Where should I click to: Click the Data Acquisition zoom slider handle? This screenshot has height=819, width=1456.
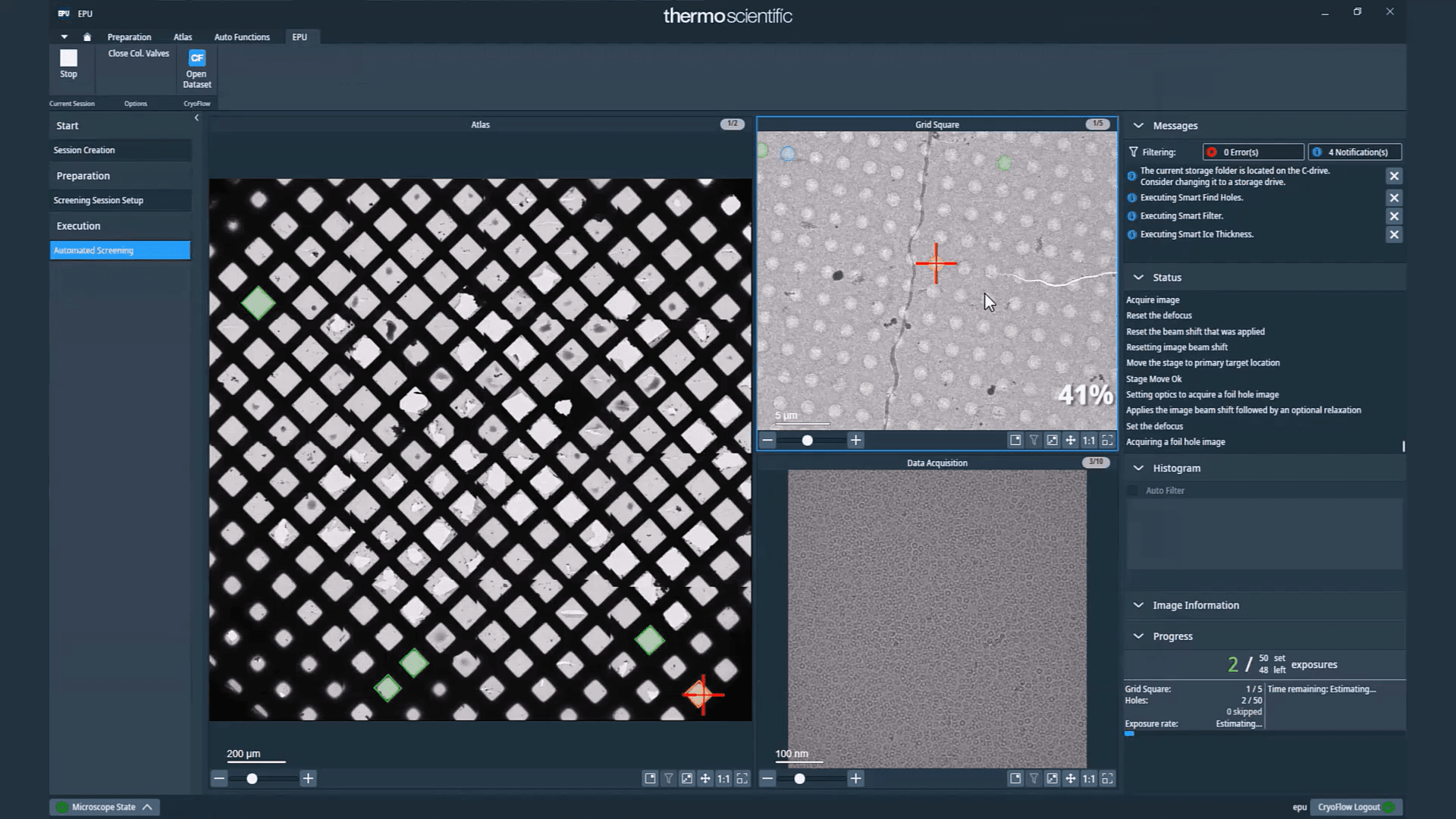coord(799,779)
